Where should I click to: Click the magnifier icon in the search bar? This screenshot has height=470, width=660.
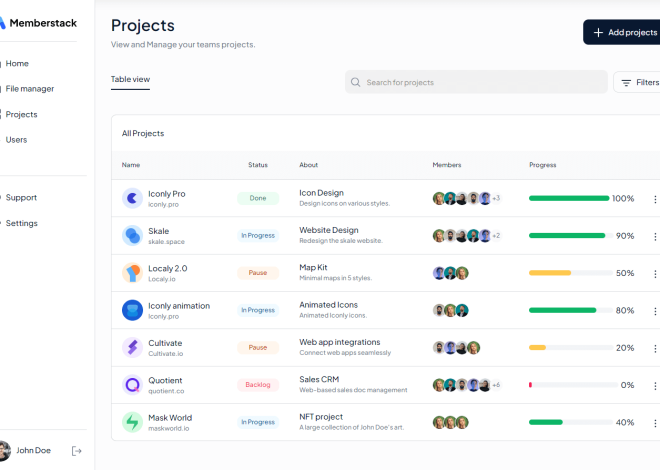pos(355,82)
